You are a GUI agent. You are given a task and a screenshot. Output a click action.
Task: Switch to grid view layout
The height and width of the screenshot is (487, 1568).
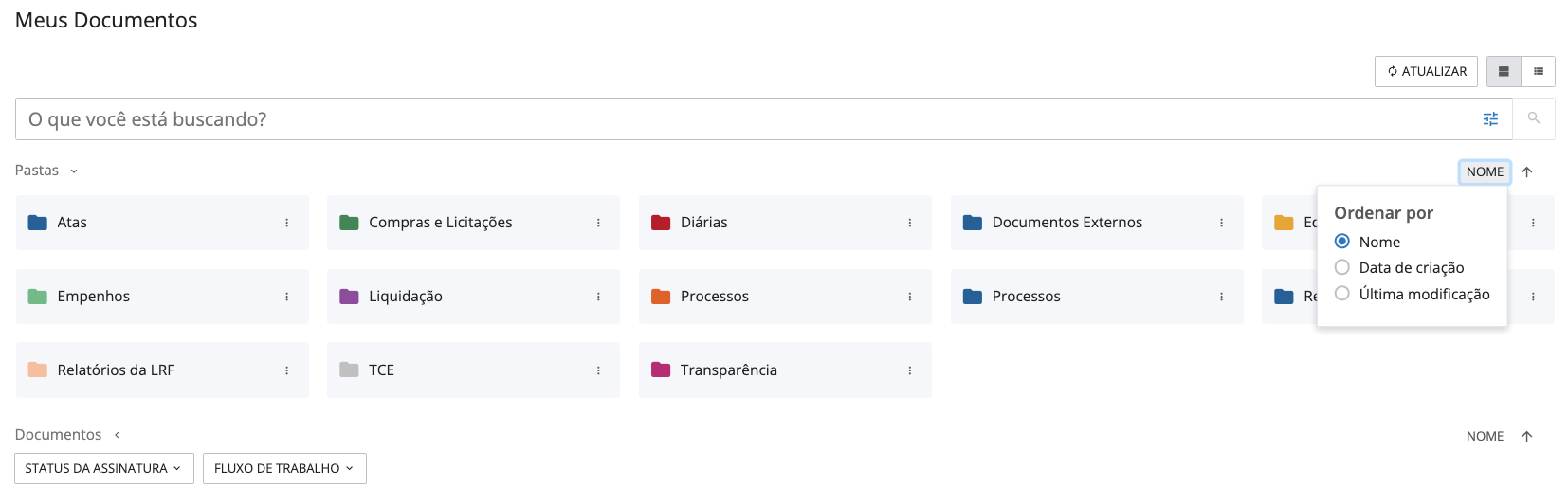tap(1504, 72)
